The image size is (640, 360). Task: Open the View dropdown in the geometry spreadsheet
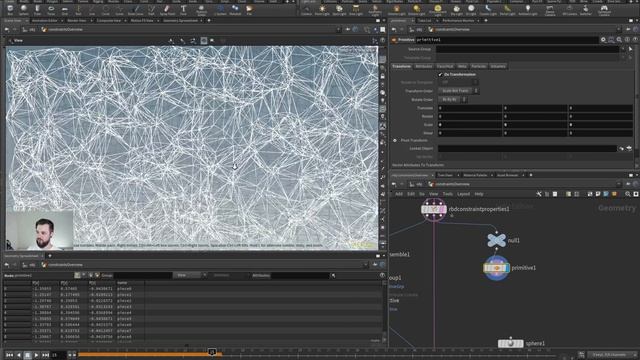point(190,276)
